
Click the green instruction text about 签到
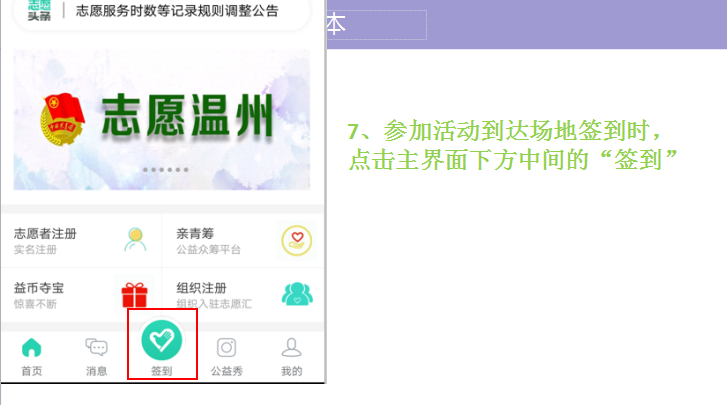[x=513, y=146]
